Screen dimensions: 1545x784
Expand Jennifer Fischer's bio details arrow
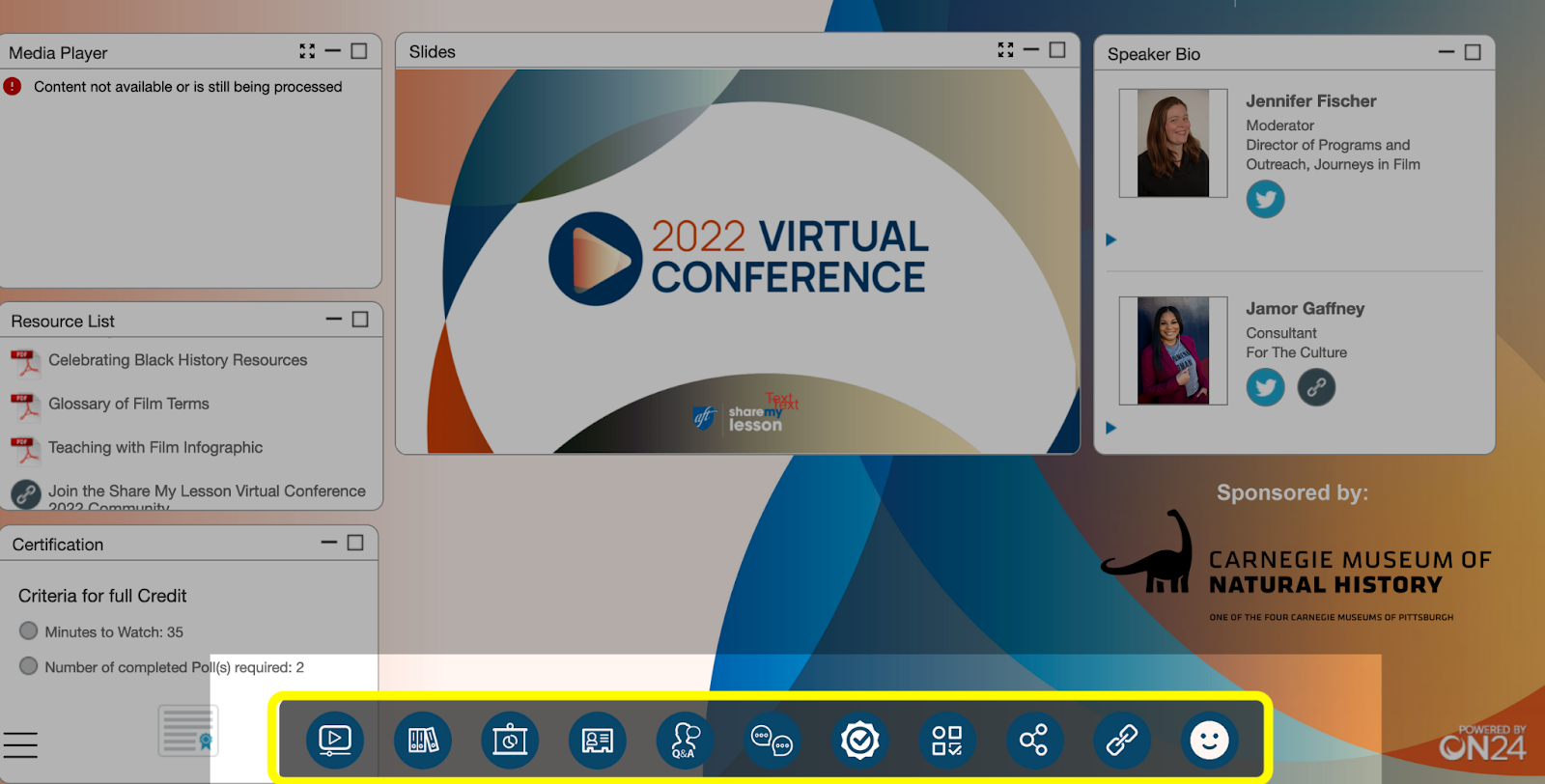[1111, 239]
